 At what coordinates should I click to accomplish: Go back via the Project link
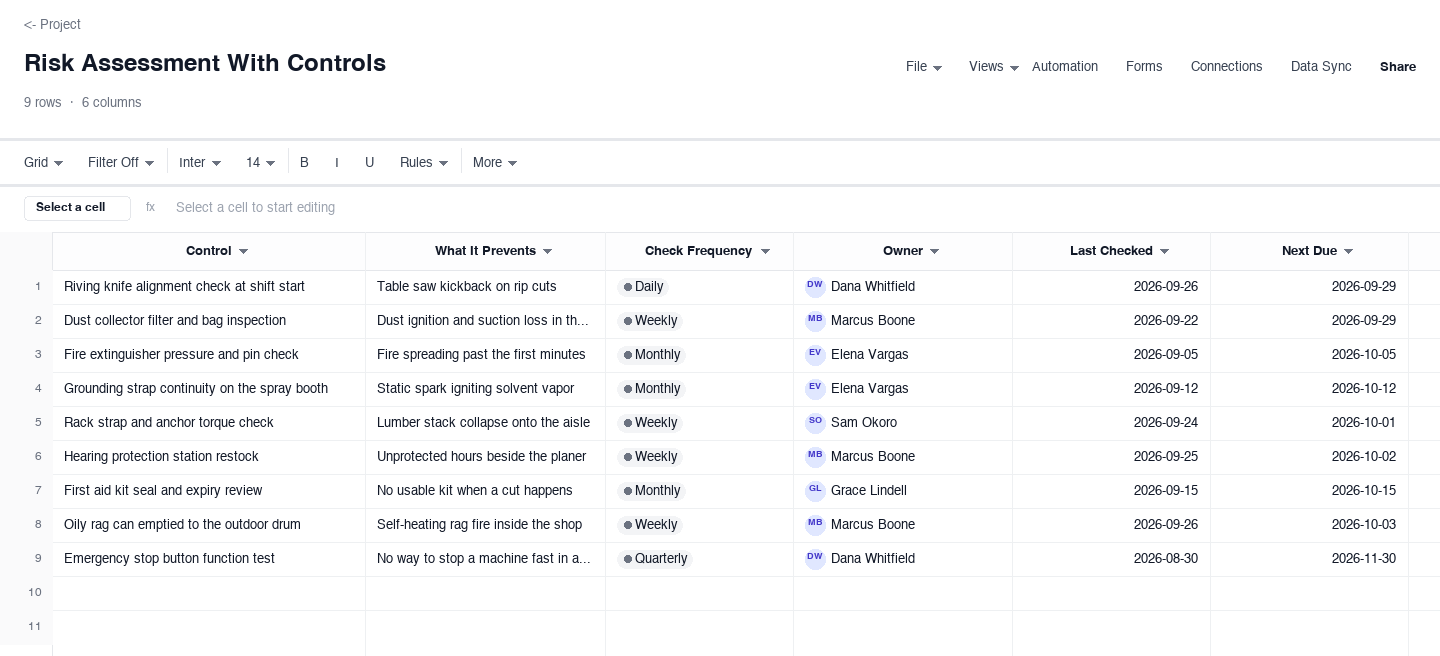click(x=52, y=24)
